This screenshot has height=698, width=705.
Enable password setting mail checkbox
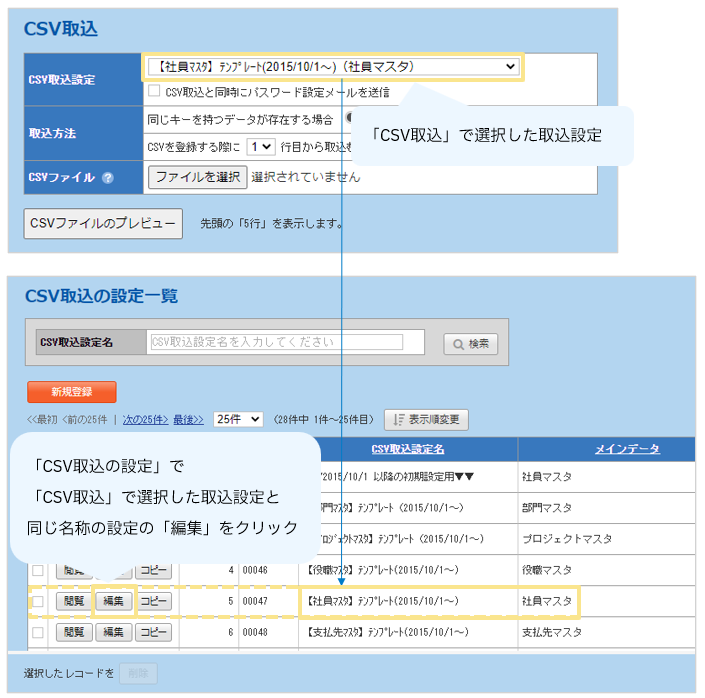154,92
